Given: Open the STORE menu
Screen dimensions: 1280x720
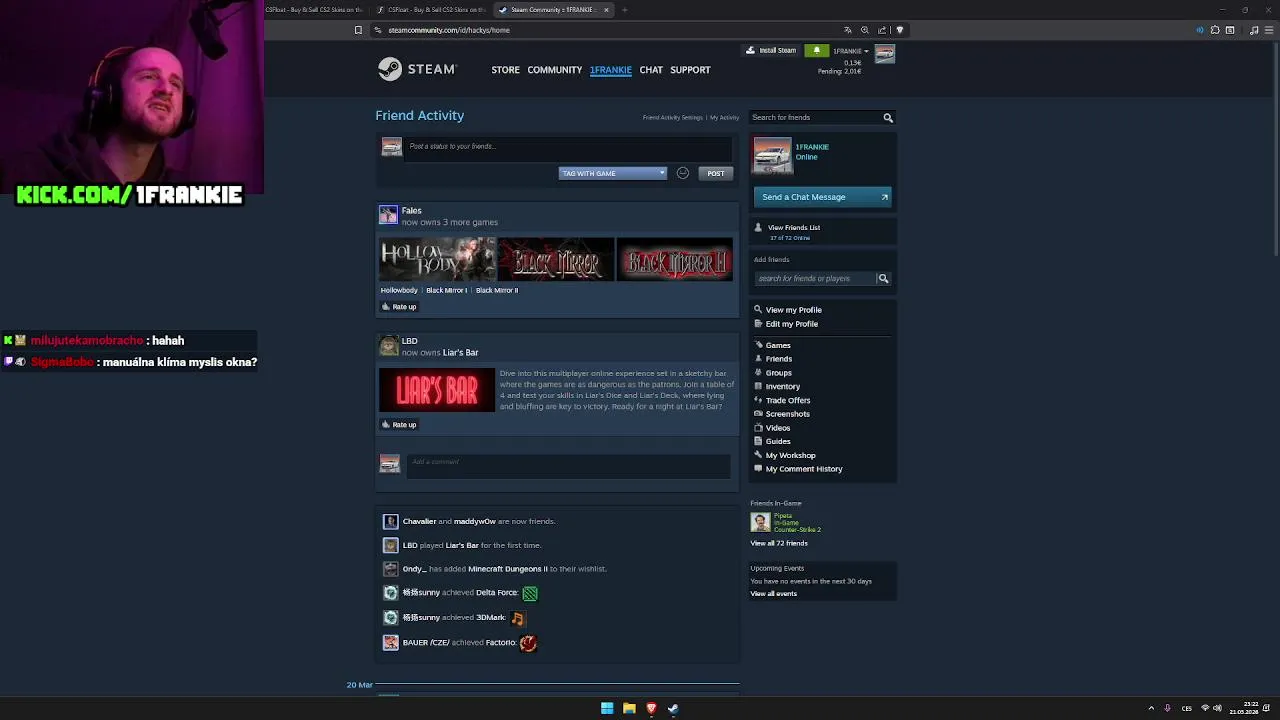Looking at the screenshot, I should click(505, 70).
